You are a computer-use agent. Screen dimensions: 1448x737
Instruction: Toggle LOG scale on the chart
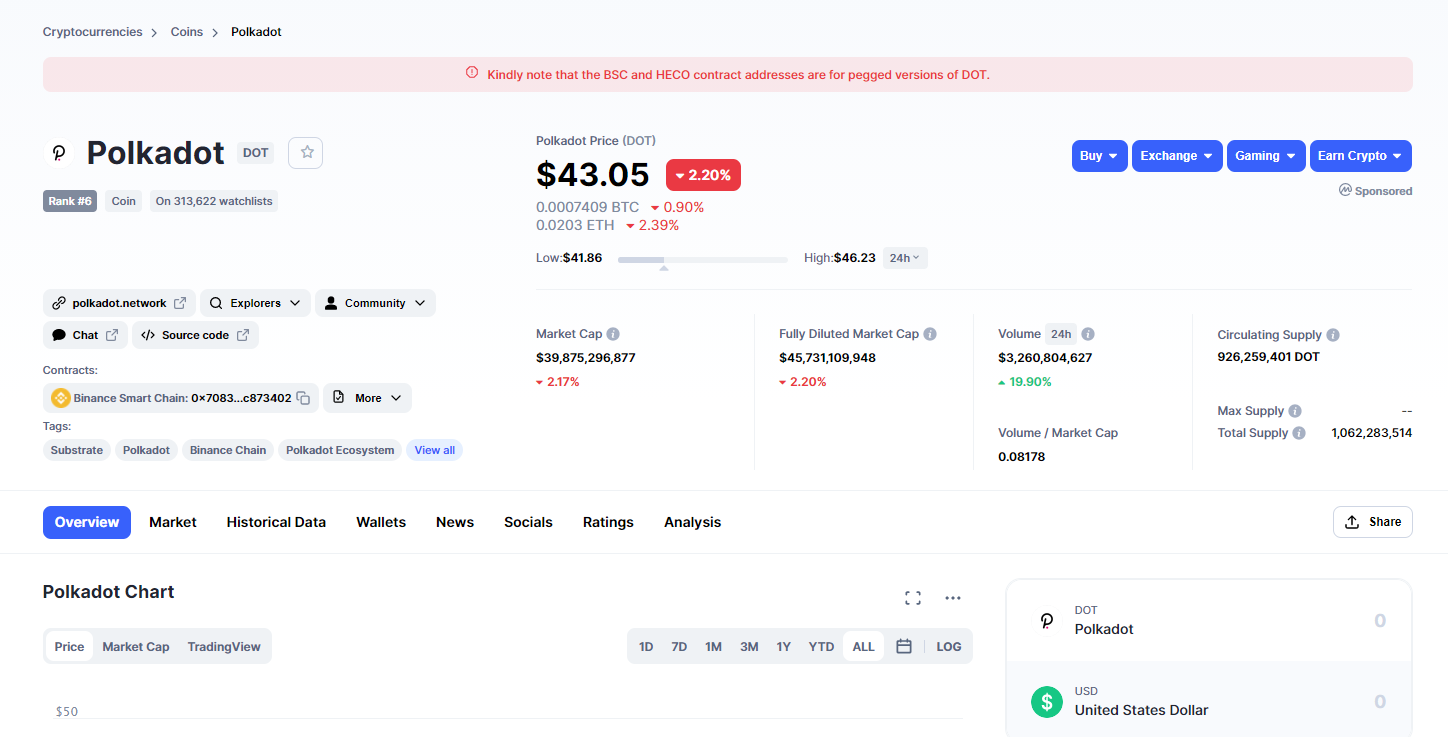tap(949, 647)
